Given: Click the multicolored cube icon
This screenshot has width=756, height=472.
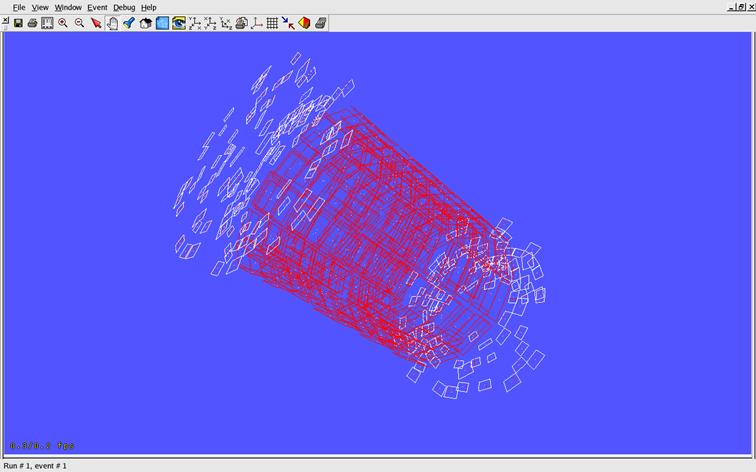Looking at the screenshot, I should coord(304,23).
